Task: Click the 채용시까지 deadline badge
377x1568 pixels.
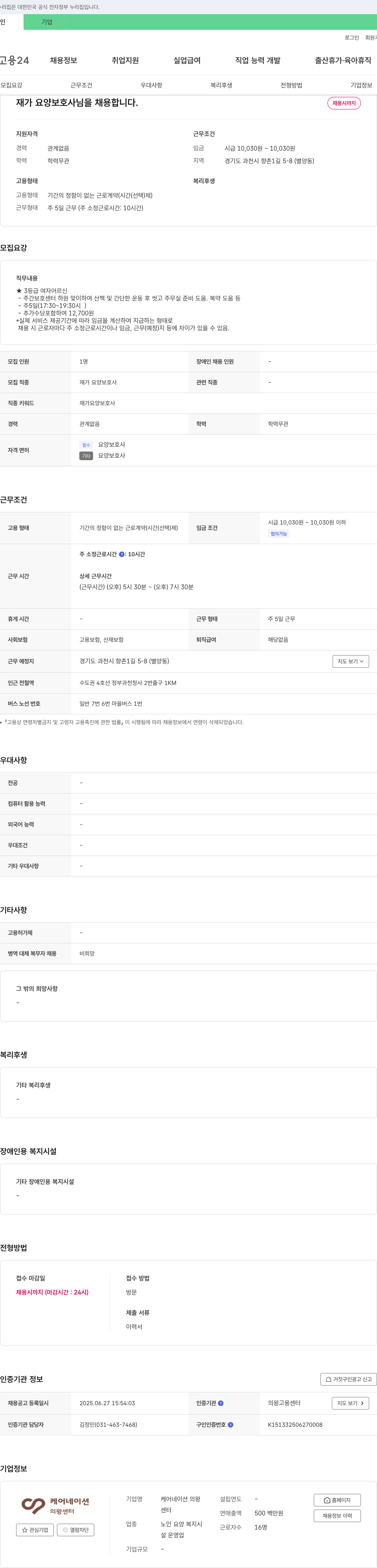Action: 344,104
